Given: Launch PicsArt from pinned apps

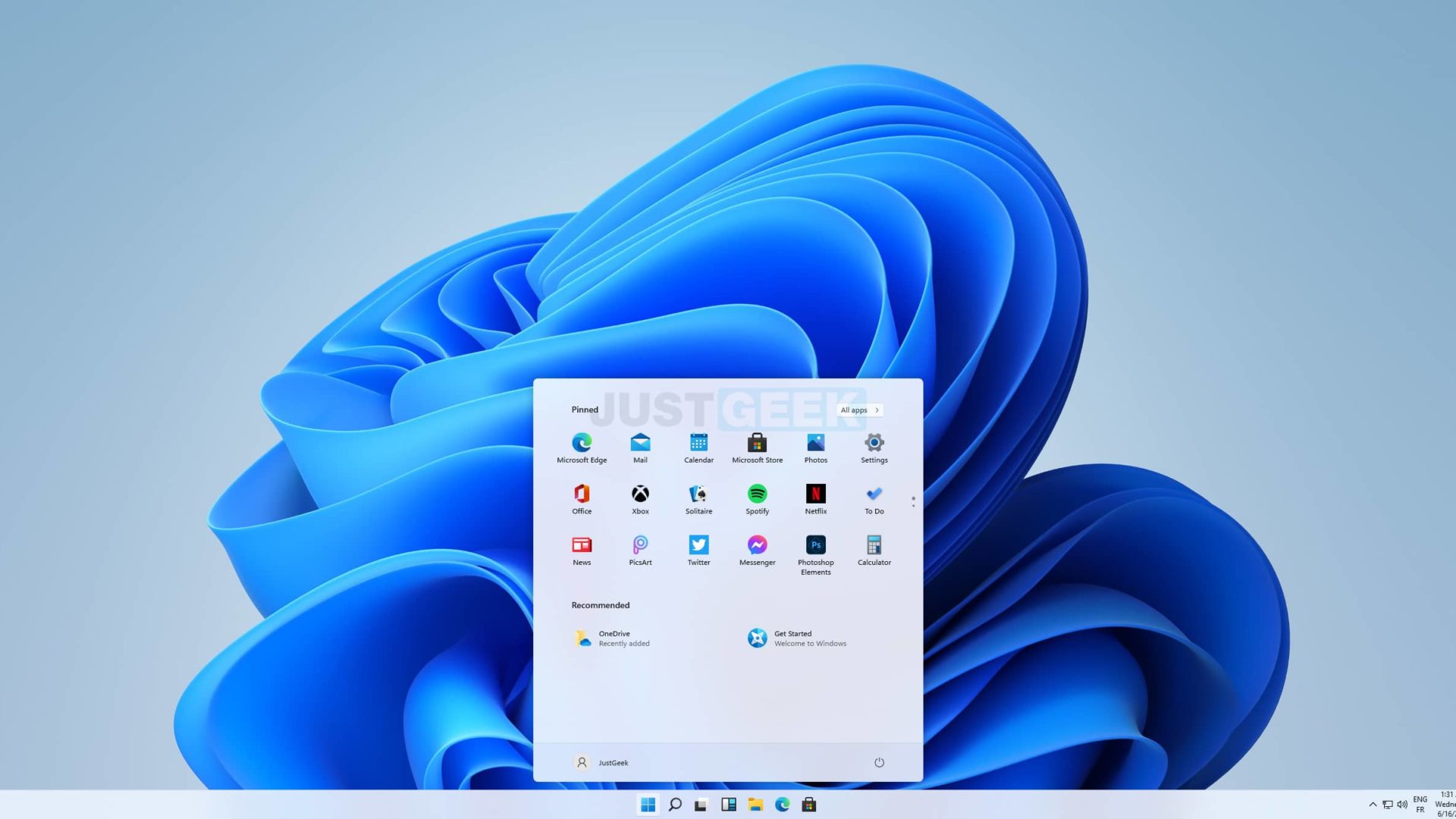Looking at the screenshot, I should click(x=640, y=551).
